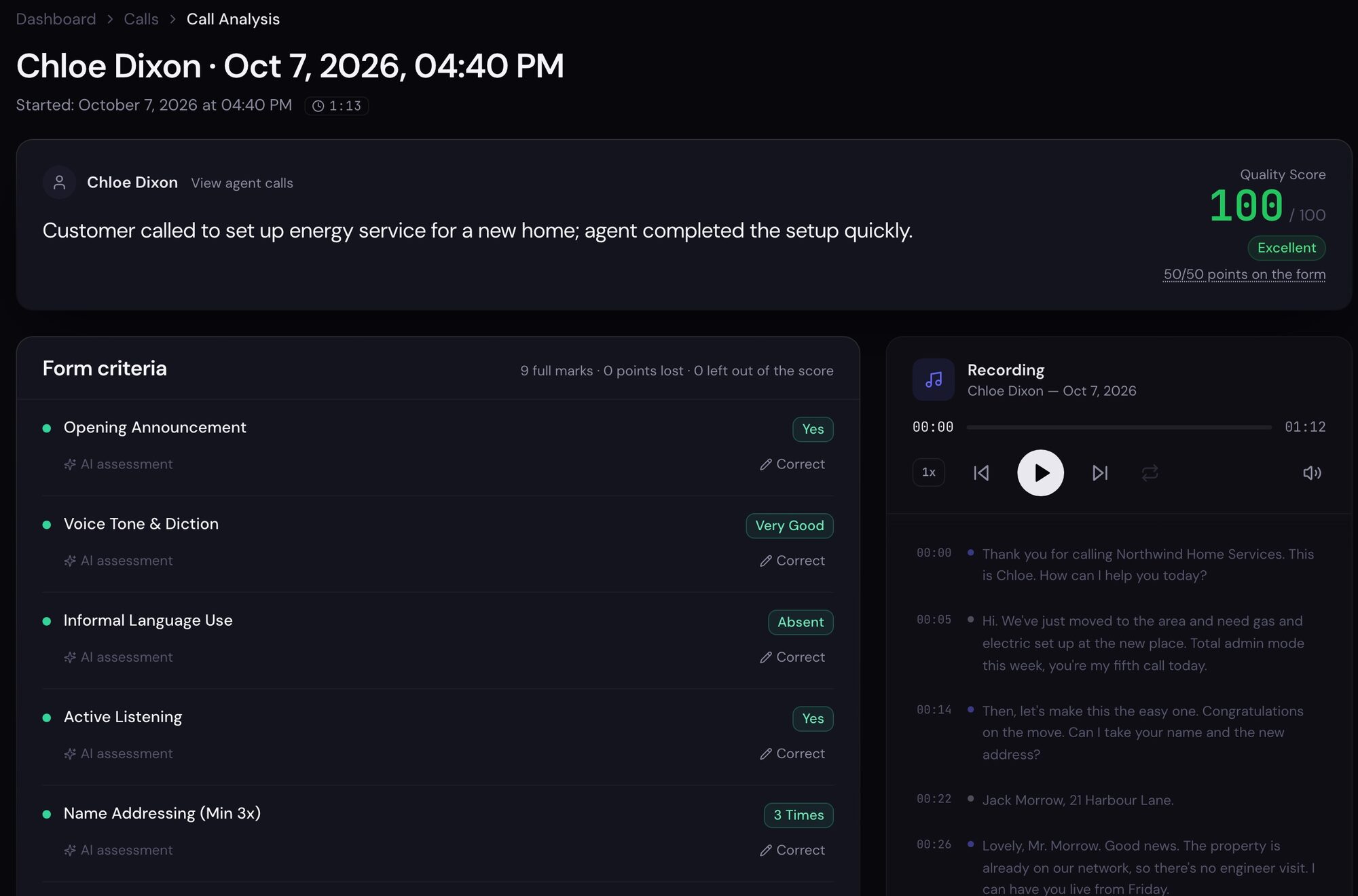Image resolution: width=1358 pixels, height=896 pixels.
Task: Correct the Opening Announcement assessment
Action: tap(792, 464)
